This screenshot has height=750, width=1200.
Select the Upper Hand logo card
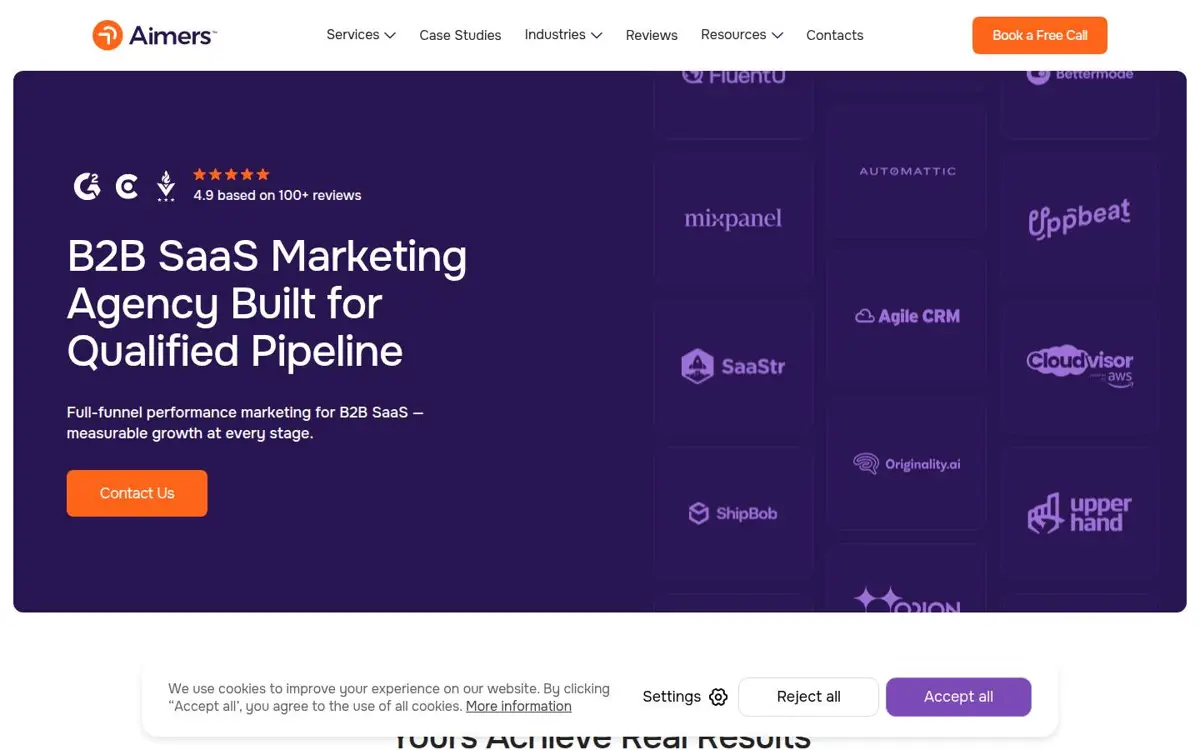pos(1080,513)
